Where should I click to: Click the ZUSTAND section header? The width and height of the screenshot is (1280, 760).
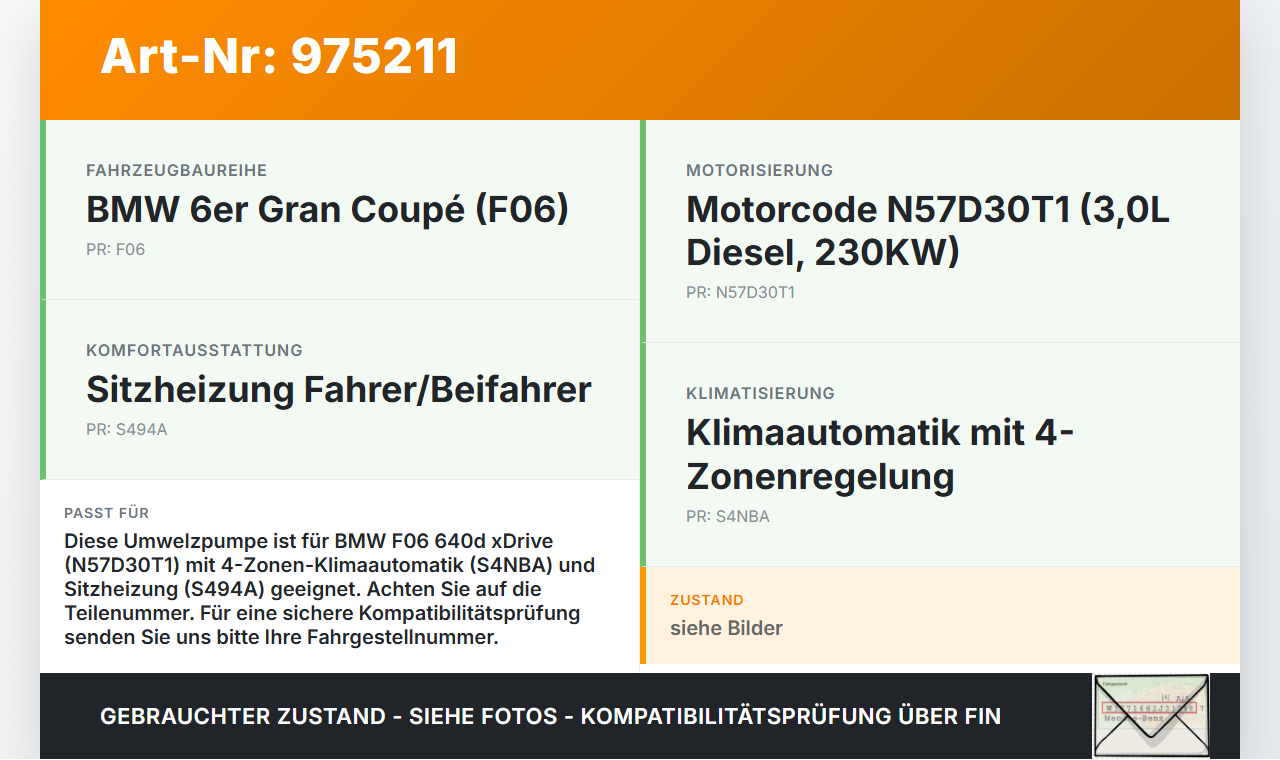707,600
